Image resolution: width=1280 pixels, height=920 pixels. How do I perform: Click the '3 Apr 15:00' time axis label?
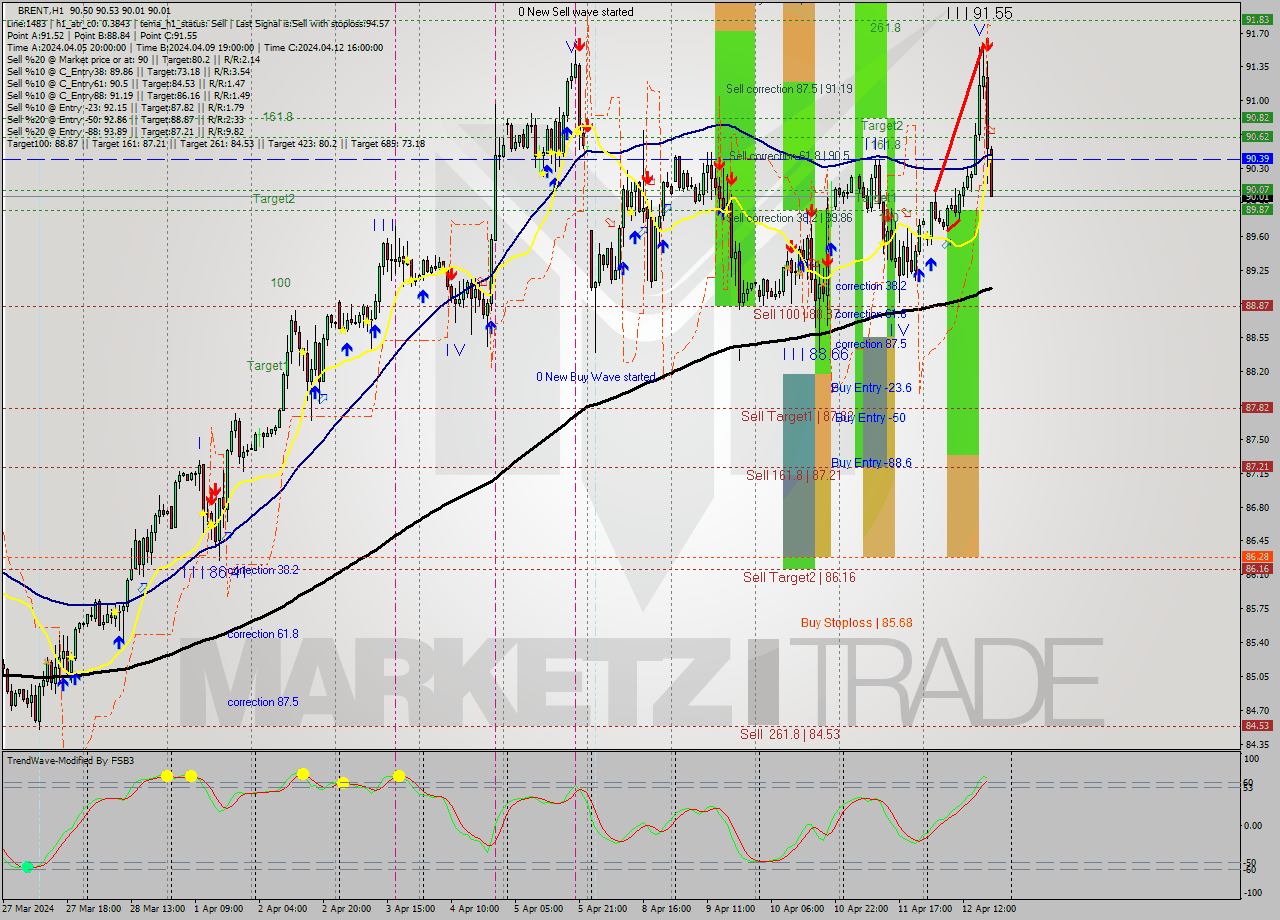[x=409, y=908]
